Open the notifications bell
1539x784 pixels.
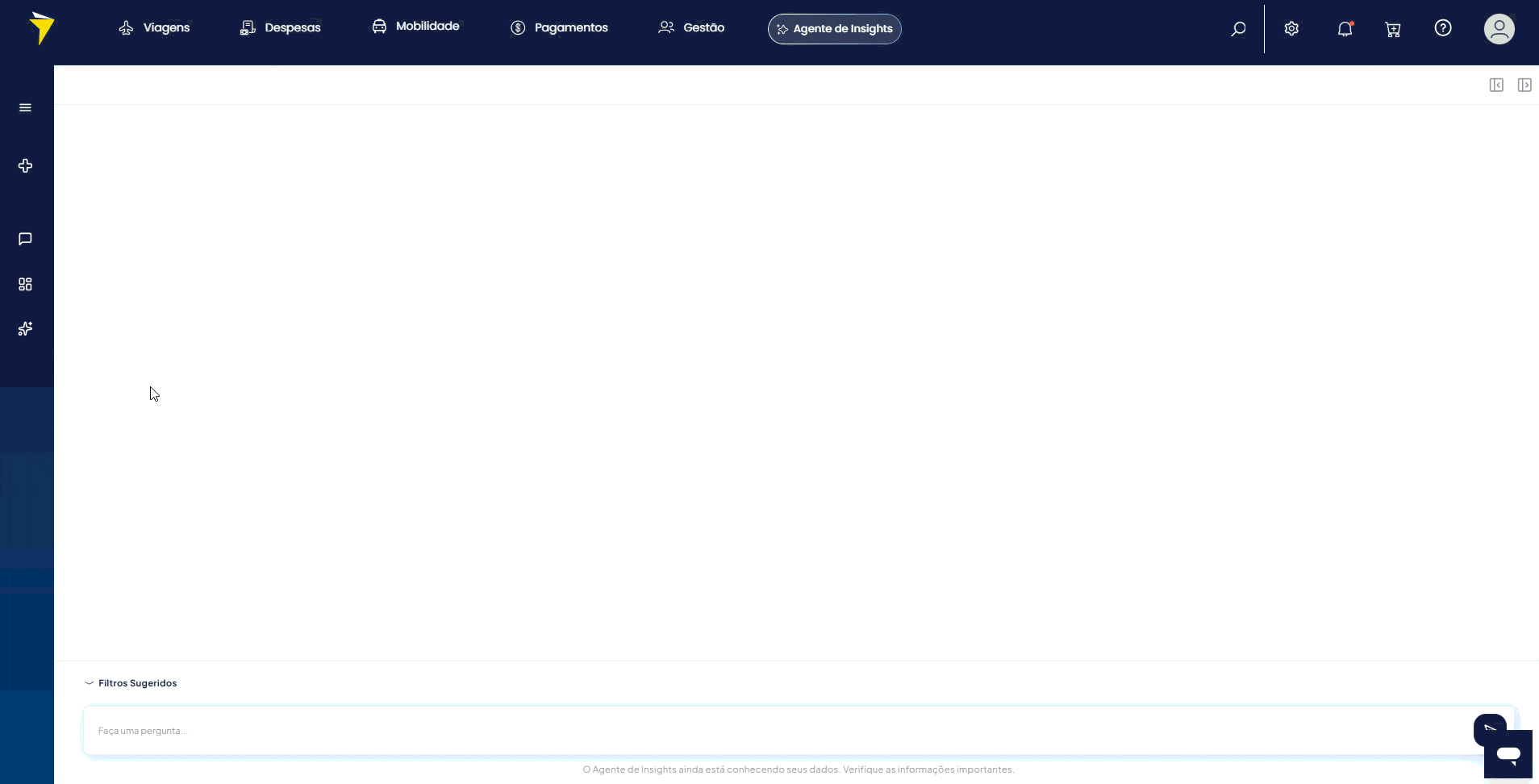[x=1345, y=29]
